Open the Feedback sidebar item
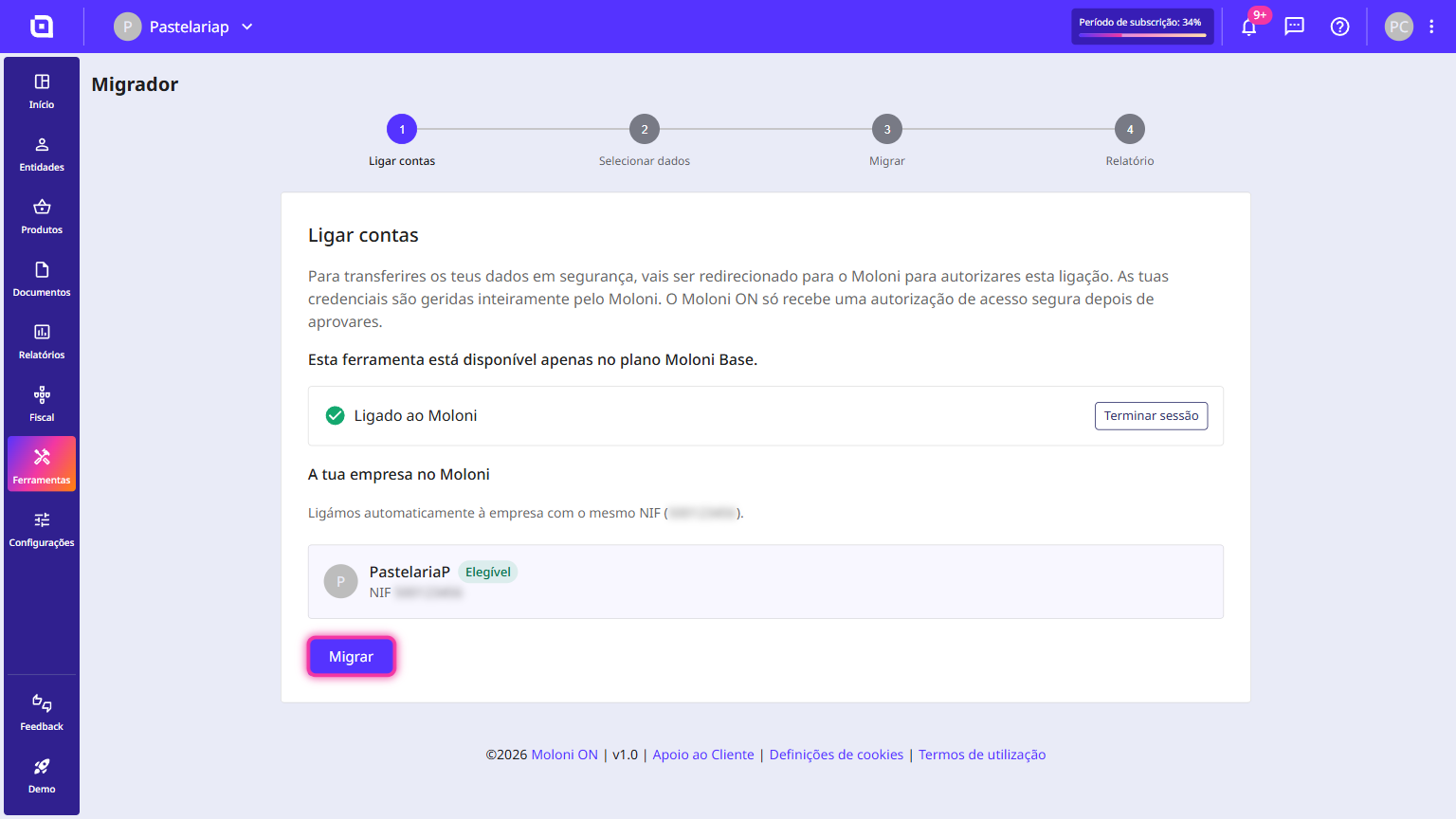Screen dimensions: 1456x819 coord(42,714)
